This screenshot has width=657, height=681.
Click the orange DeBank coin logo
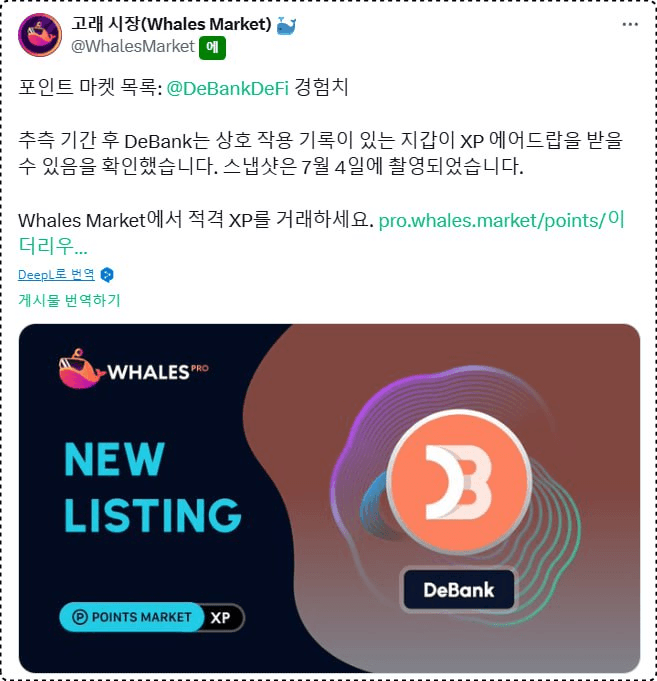pyautogui.click(x=459, y=481)
